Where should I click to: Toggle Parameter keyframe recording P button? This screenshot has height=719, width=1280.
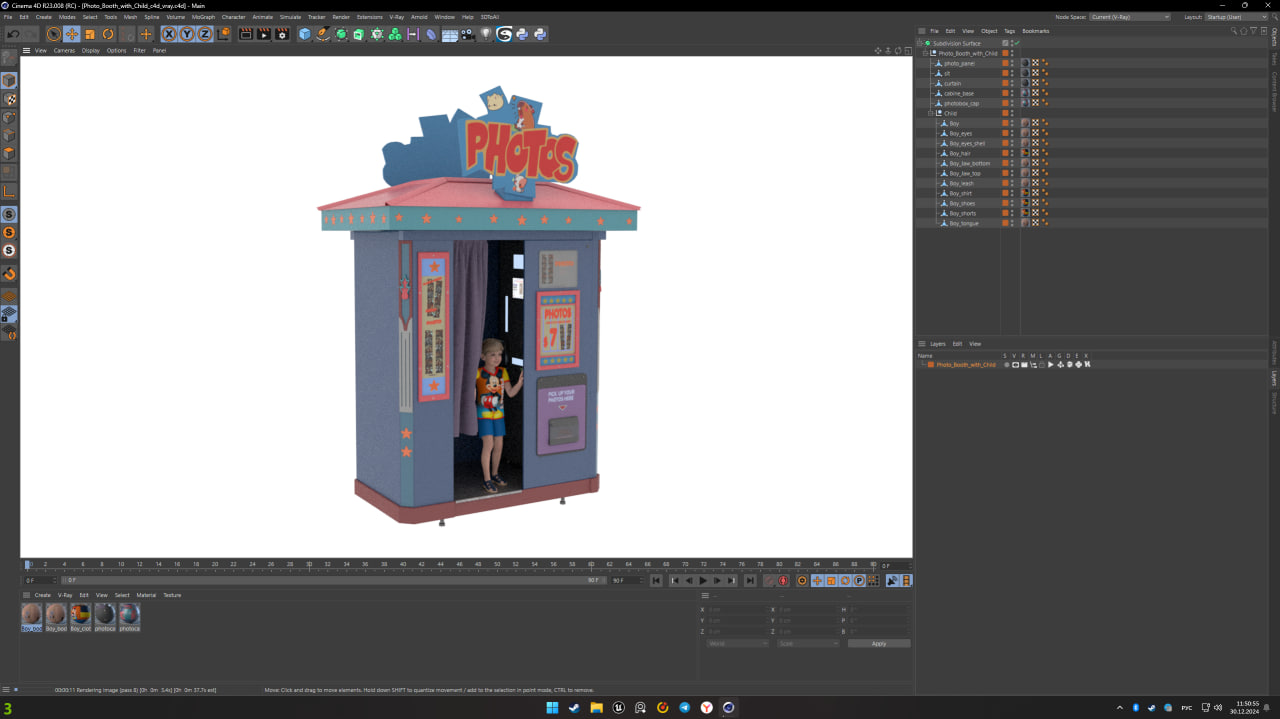(x=859, y=581)
